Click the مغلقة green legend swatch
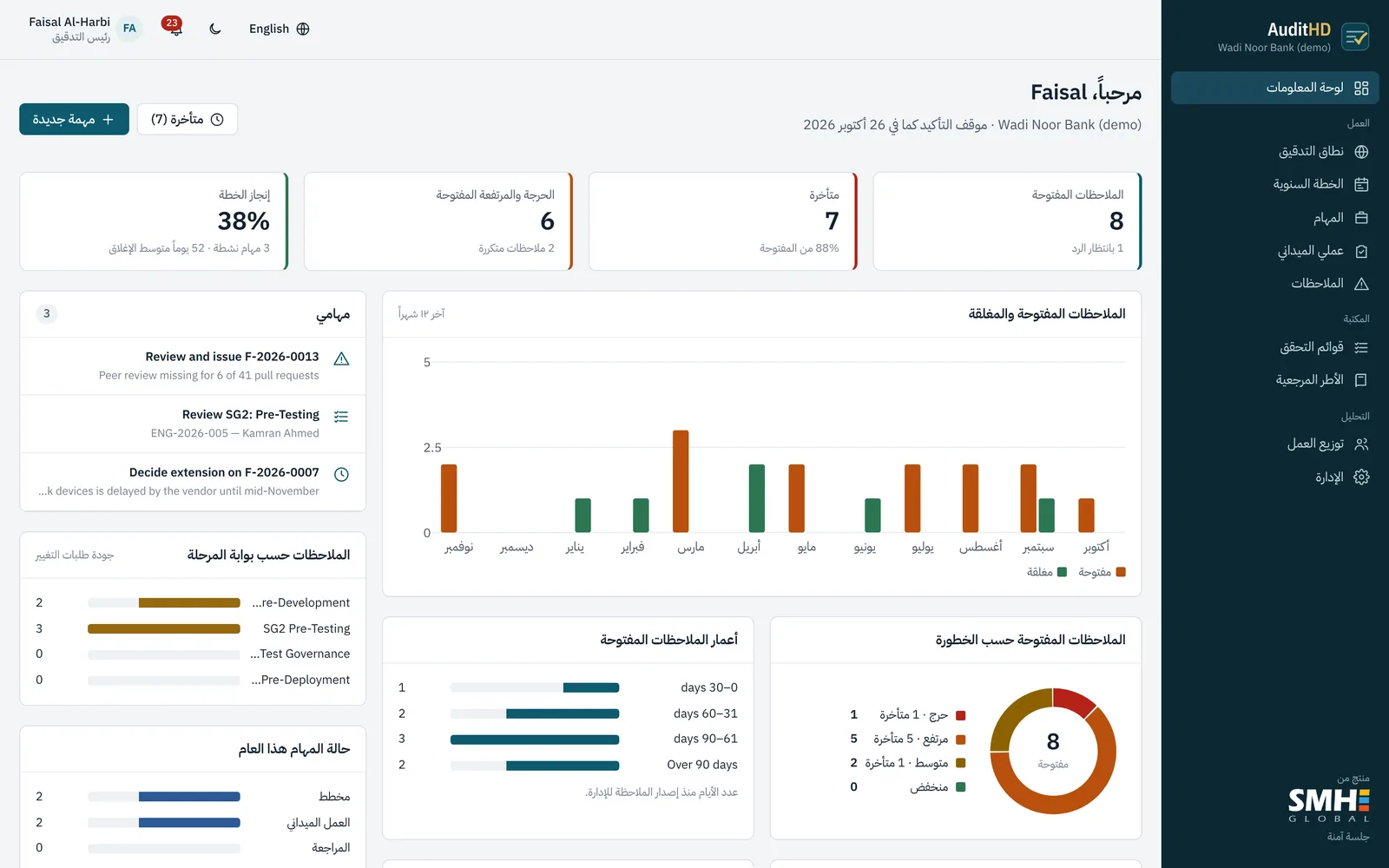Viewport: 1389px width, 868px height. point(1062,572)
